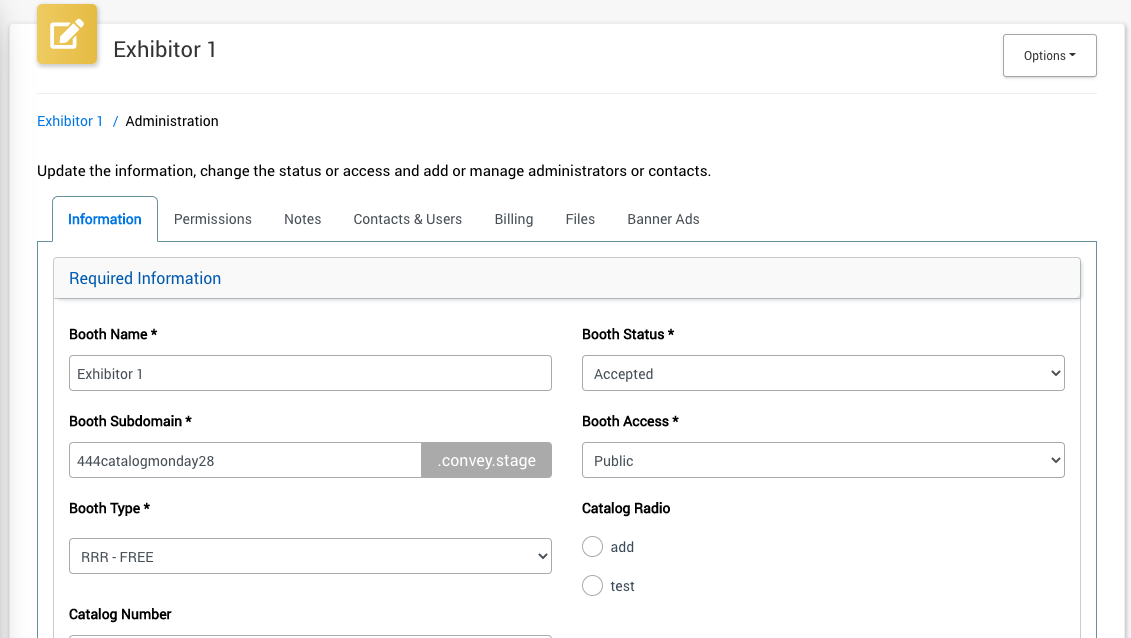Click the Booth Subdomain text field
The width and height of the screenshot is (1131, 638).
click(245, 460)
